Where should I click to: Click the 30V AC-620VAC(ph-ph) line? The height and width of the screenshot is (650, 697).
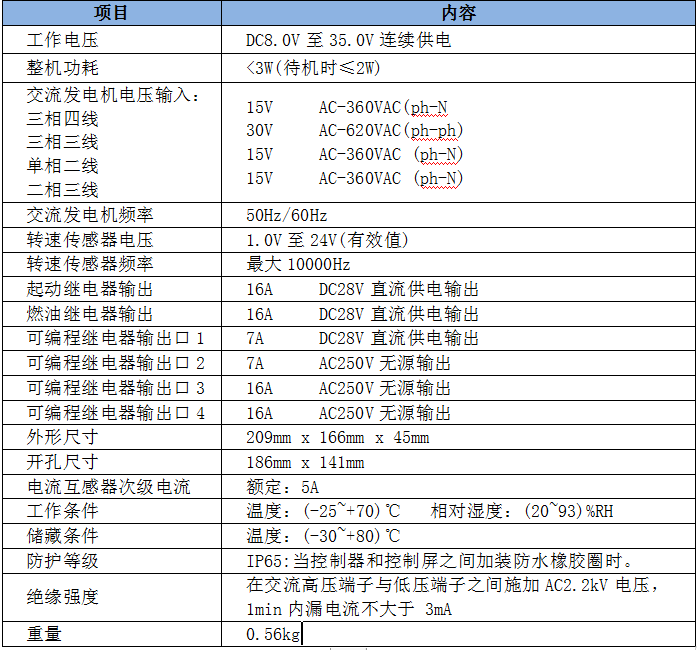(355, 130)
